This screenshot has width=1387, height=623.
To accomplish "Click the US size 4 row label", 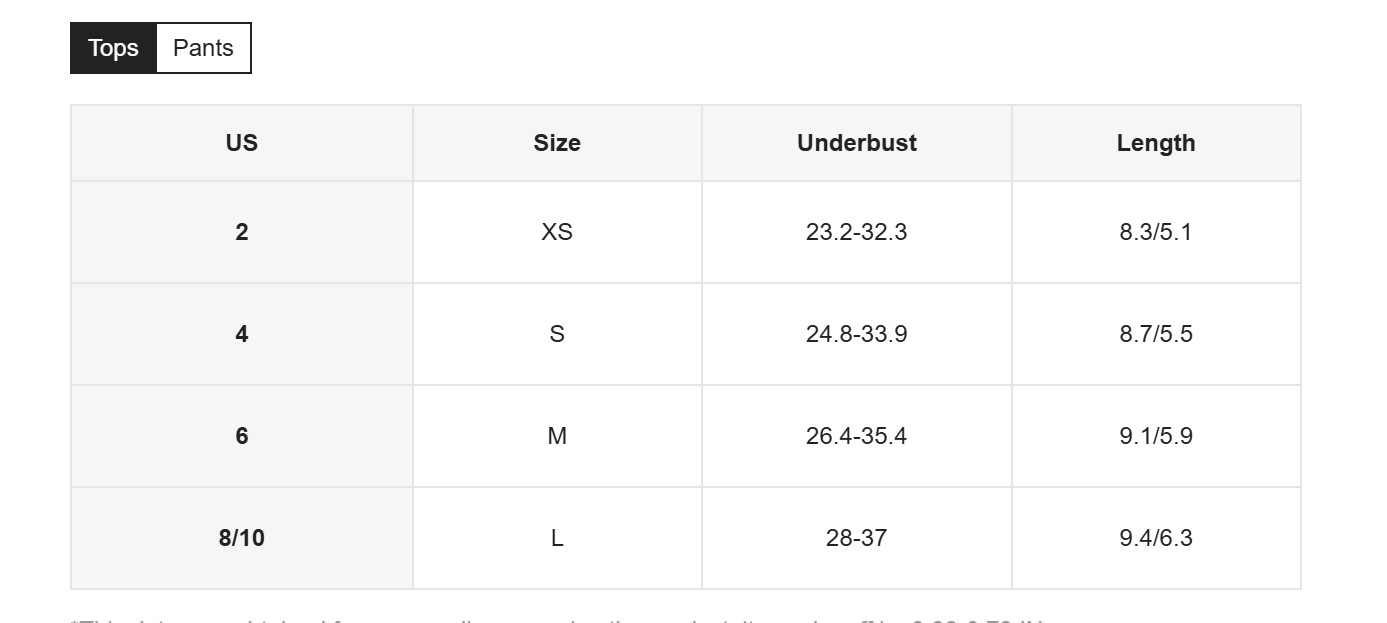I will (x=242, y=334).
